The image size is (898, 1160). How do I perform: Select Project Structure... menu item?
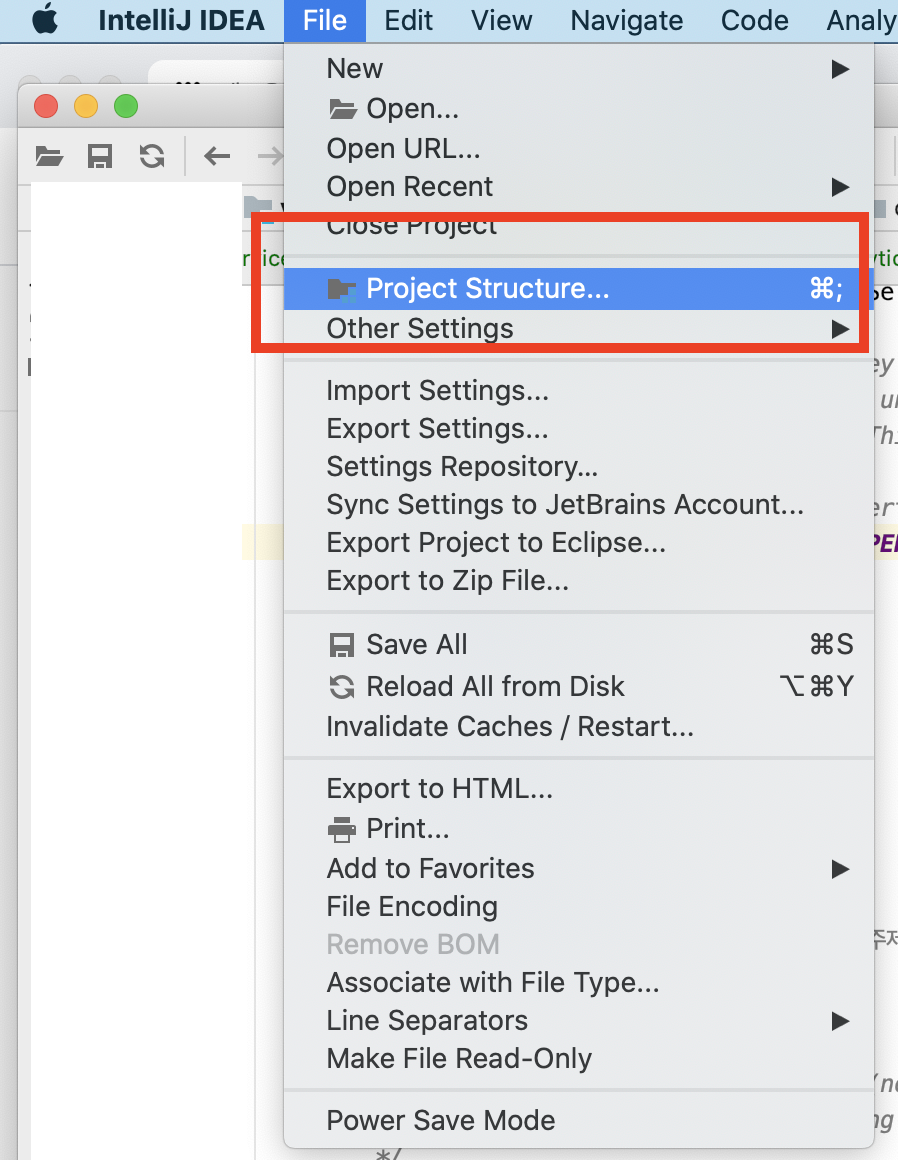click(578, 289)
